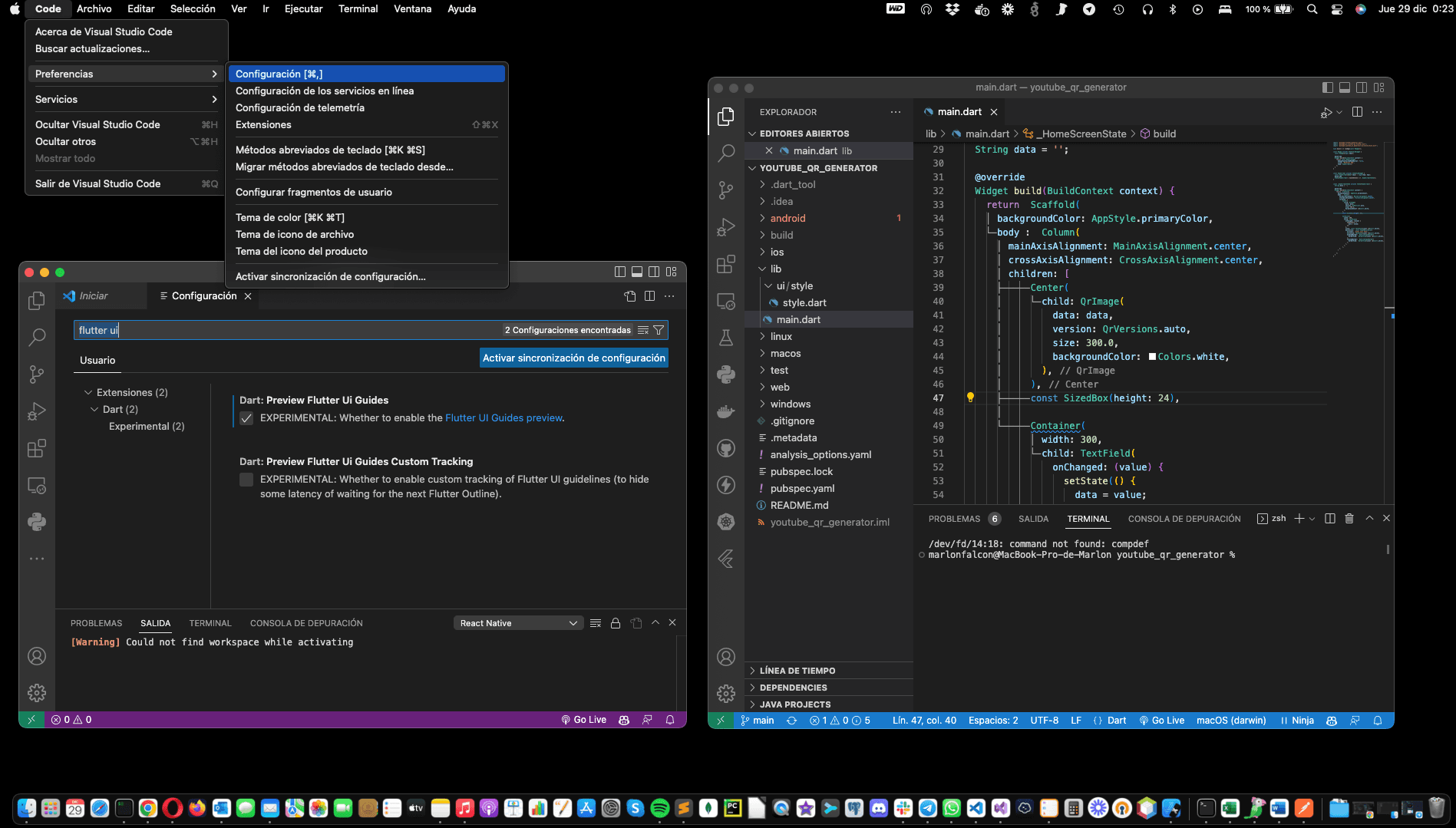Viewport: 1456px width, 828px height.
Task: Open Accounts icon in left Settings window
Action: [36, 656]
